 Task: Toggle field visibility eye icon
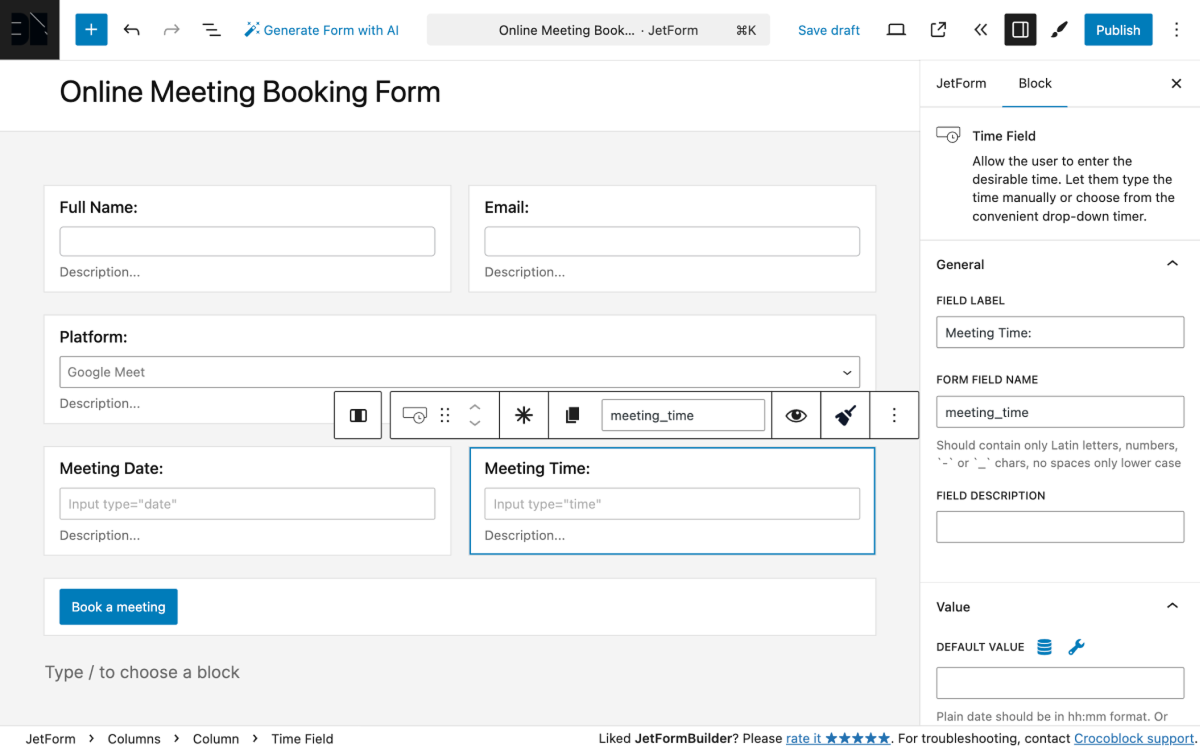pyautogui.click(x=796, y=415)
